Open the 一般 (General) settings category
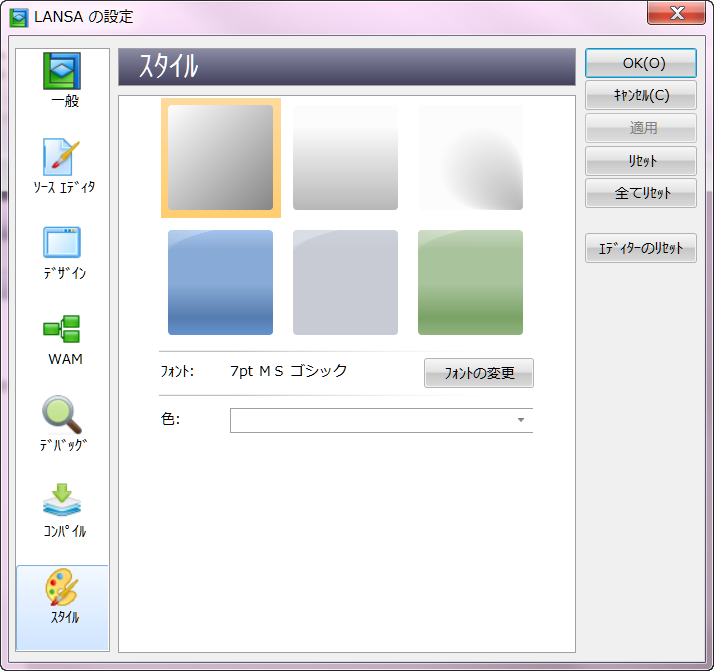714x671 pixels. coord(62,81)
